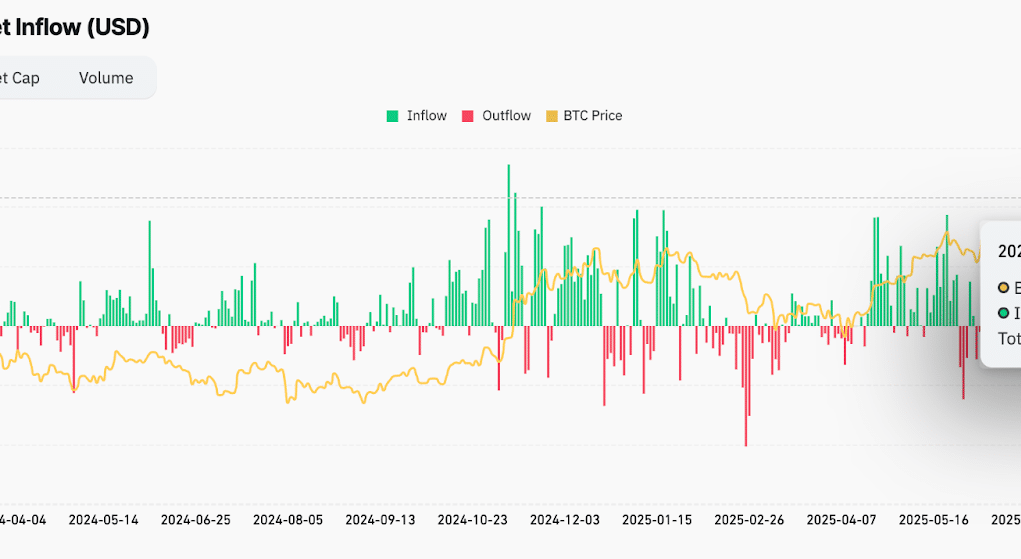
Task: Pick the 2025-02-26 date on axis
Action: [749, 520]
